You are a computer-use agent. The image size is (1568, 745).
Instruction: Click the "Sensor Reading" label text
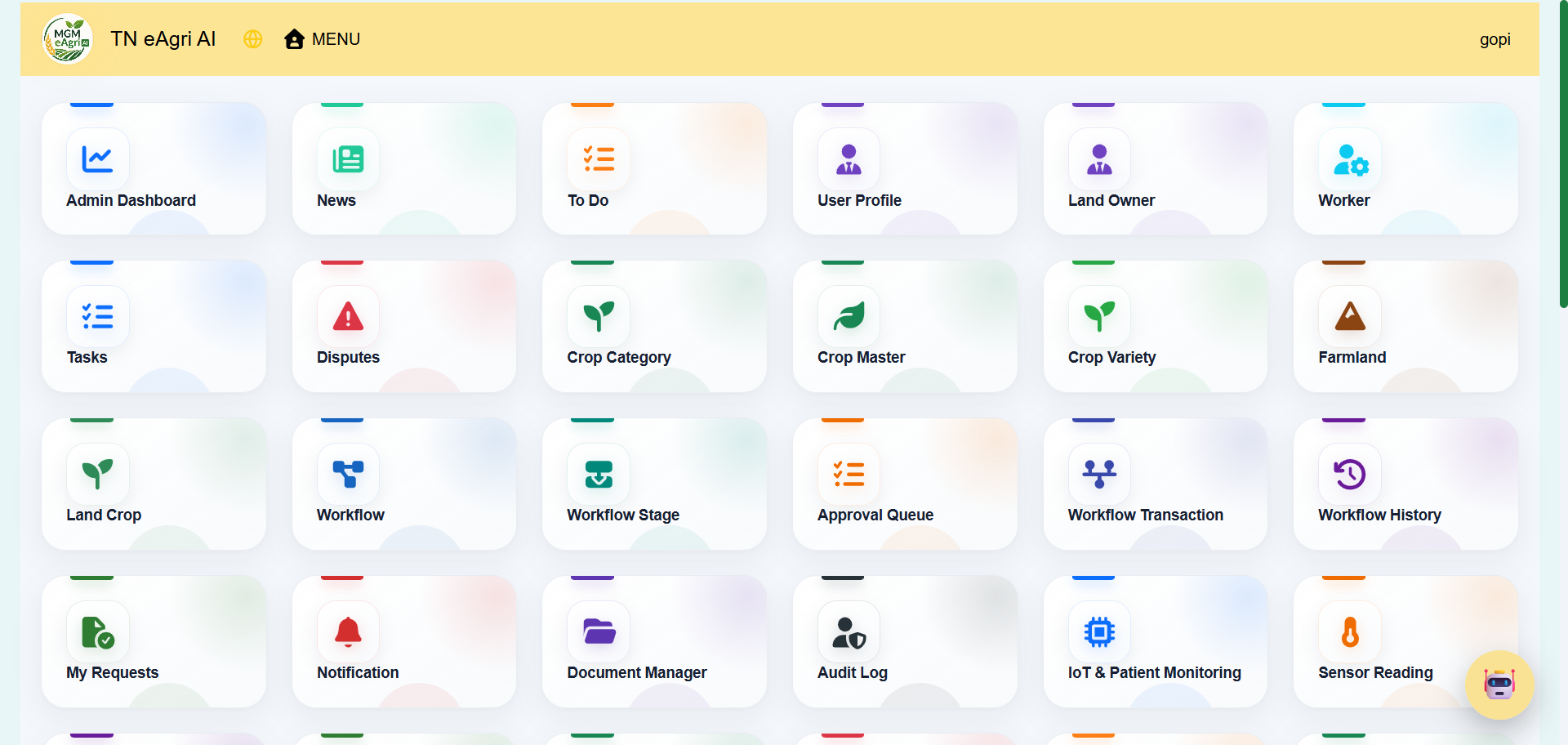tap(1375, 672)
